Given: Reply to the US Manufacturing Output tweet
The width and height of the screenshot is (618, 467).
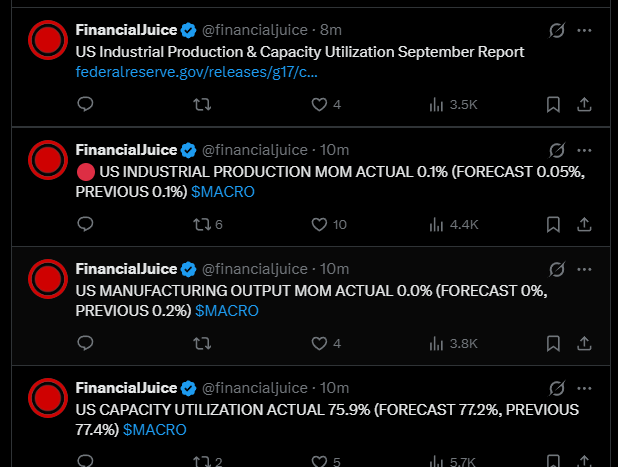Looking at the screenshot, I should coord(86,343).
